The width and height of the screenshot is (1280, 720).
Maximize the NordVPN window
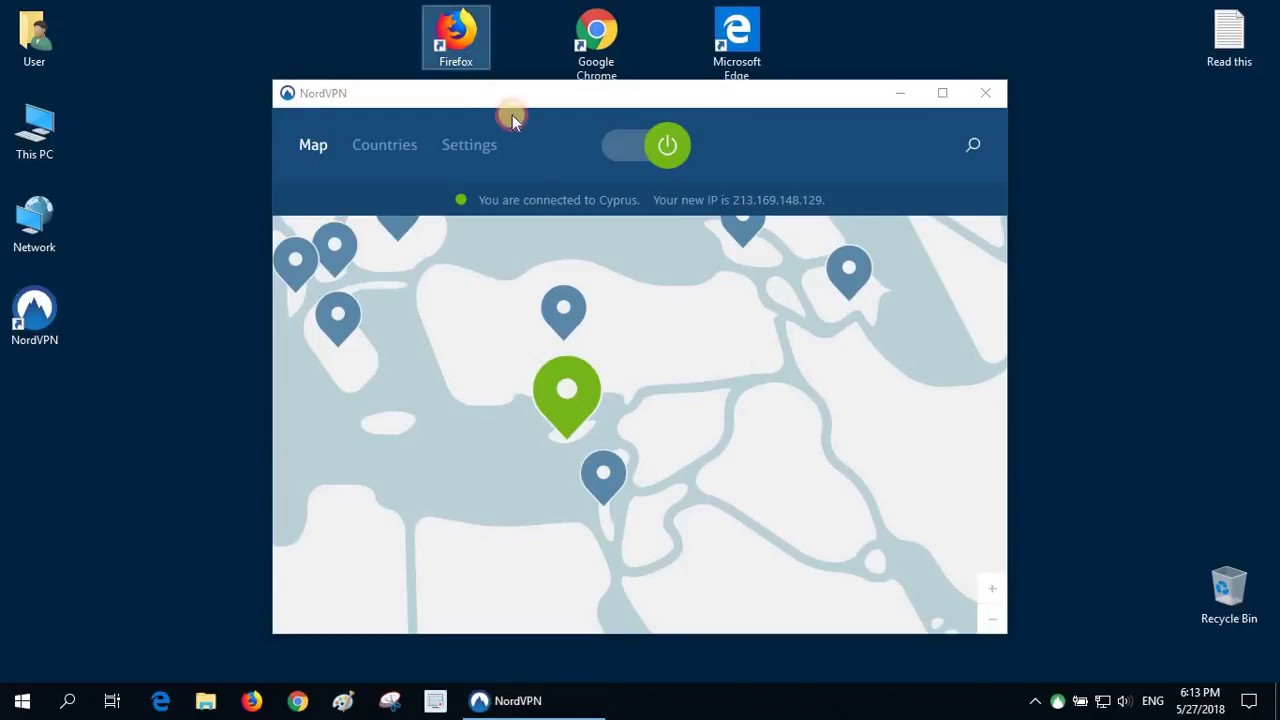pos(942,93)
